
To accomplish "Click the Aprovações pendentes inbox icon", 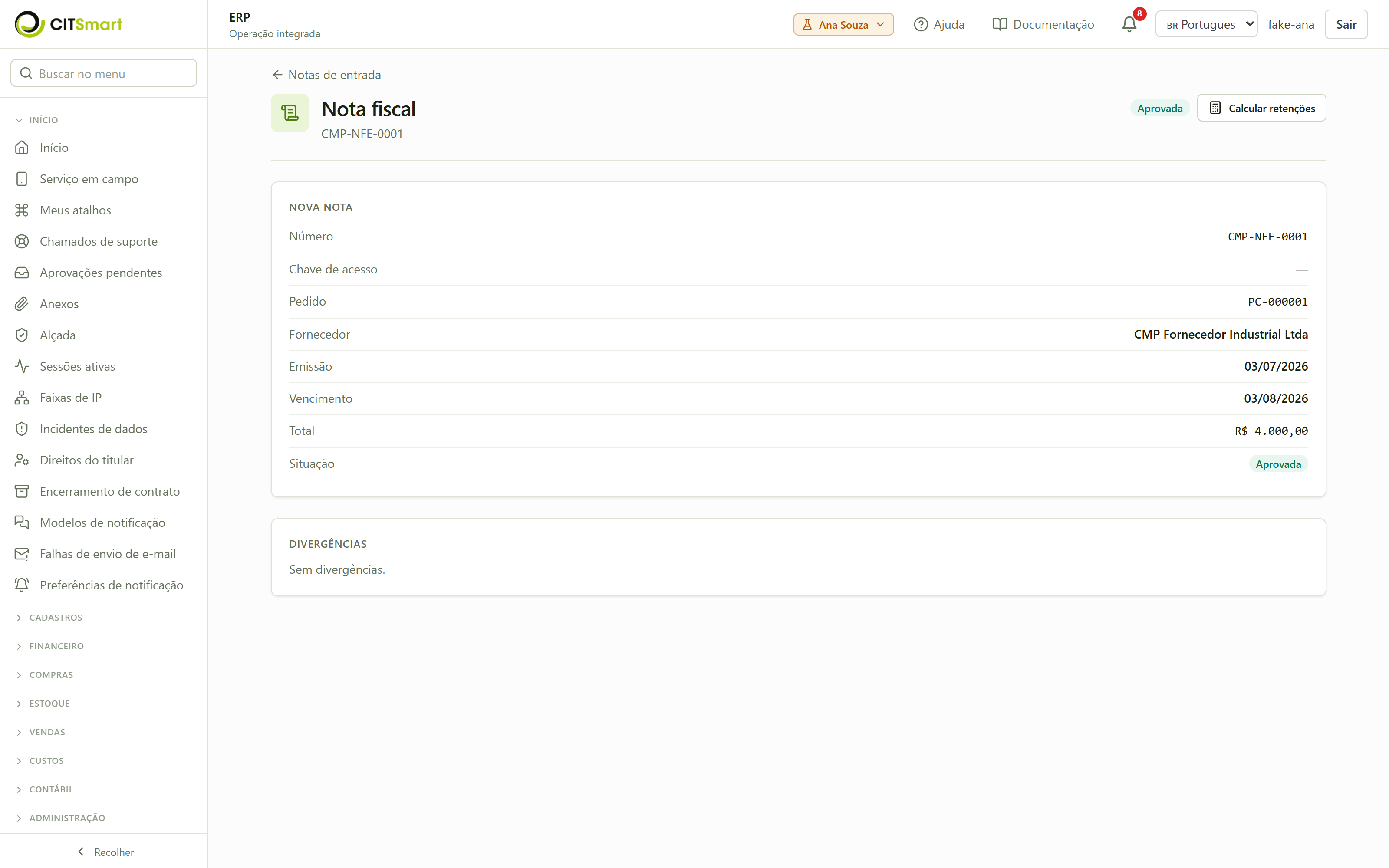I will 22,273.
